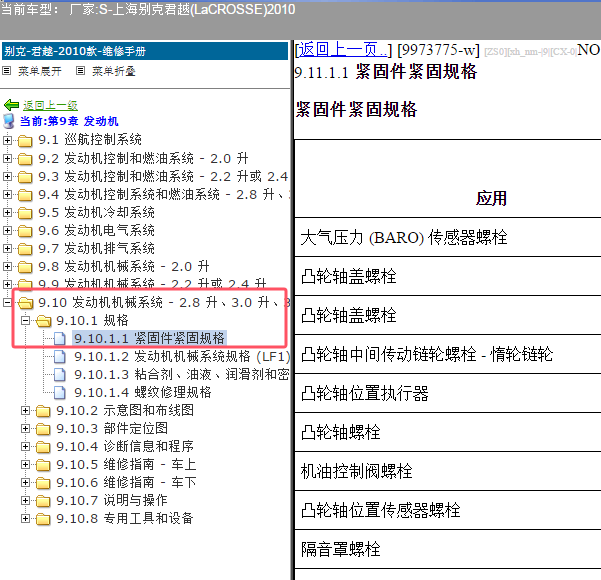This screenshot has width=601, height=580.
Task: Expand 9.10.8 专用工具和设备 node
Action: pyautogui.click(x=25, y=518)
